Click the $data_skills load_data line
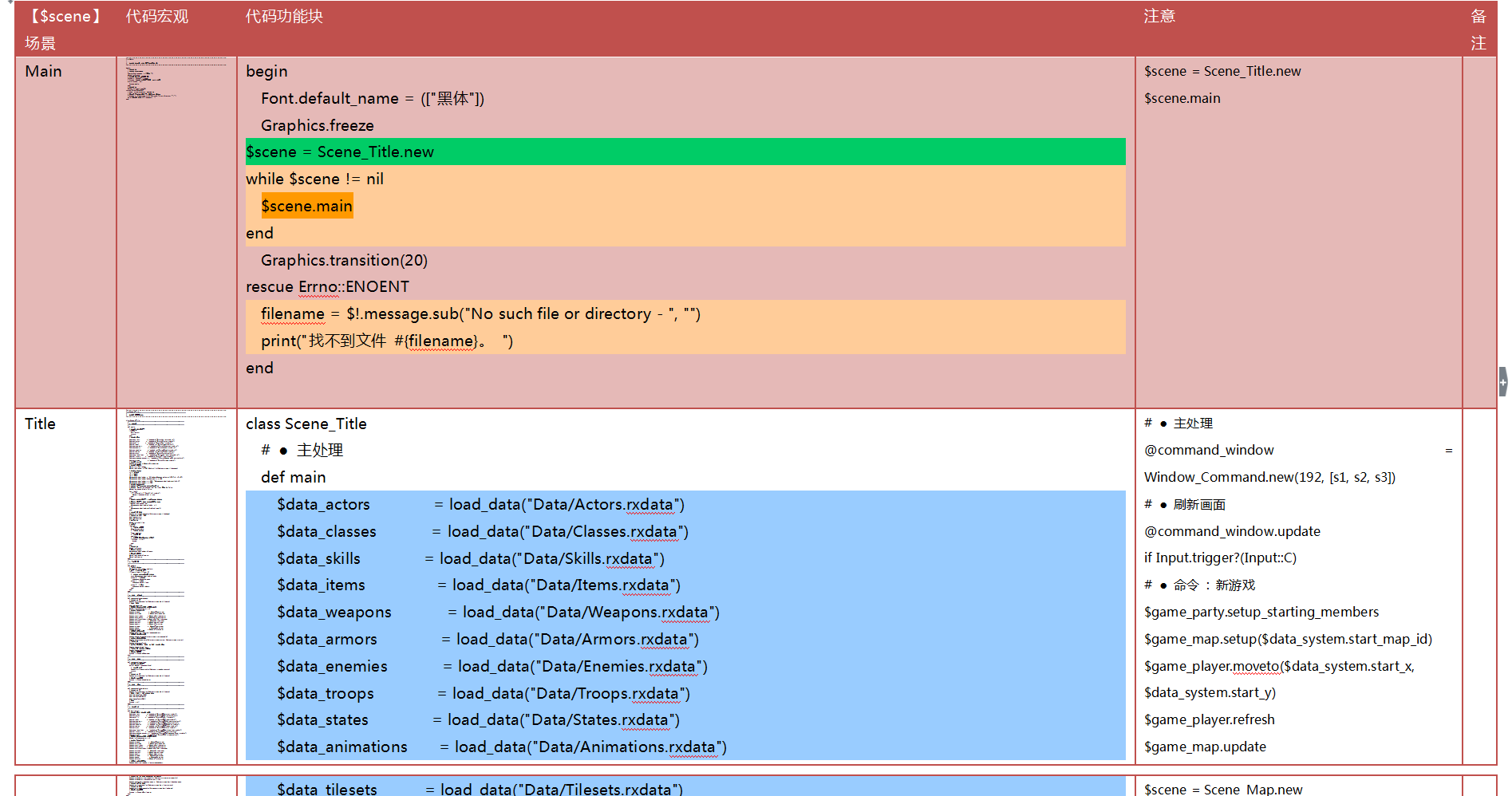The height and width of the screenshot is (796, 1512). [471, 558]
